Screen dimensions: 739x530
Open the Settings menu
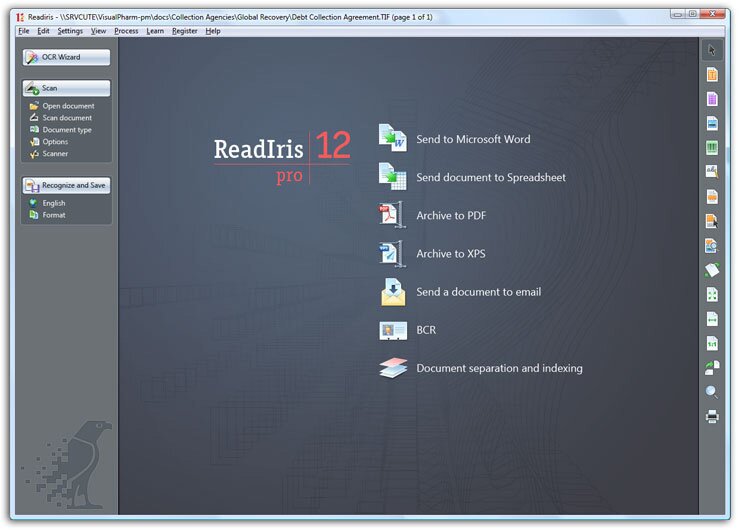point(70,31)
